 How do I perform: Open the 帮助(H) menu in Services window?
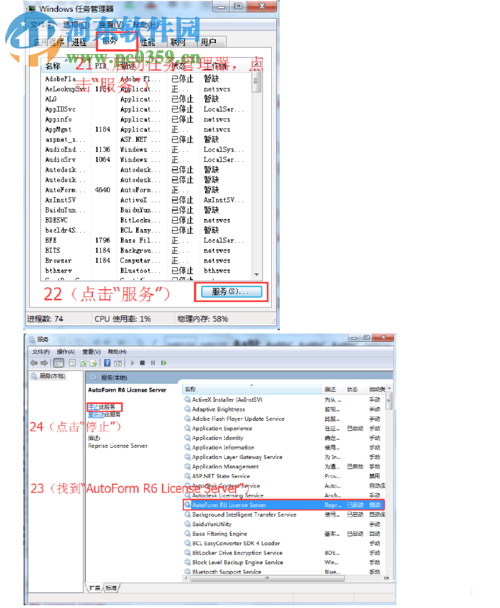click(117, 352)
